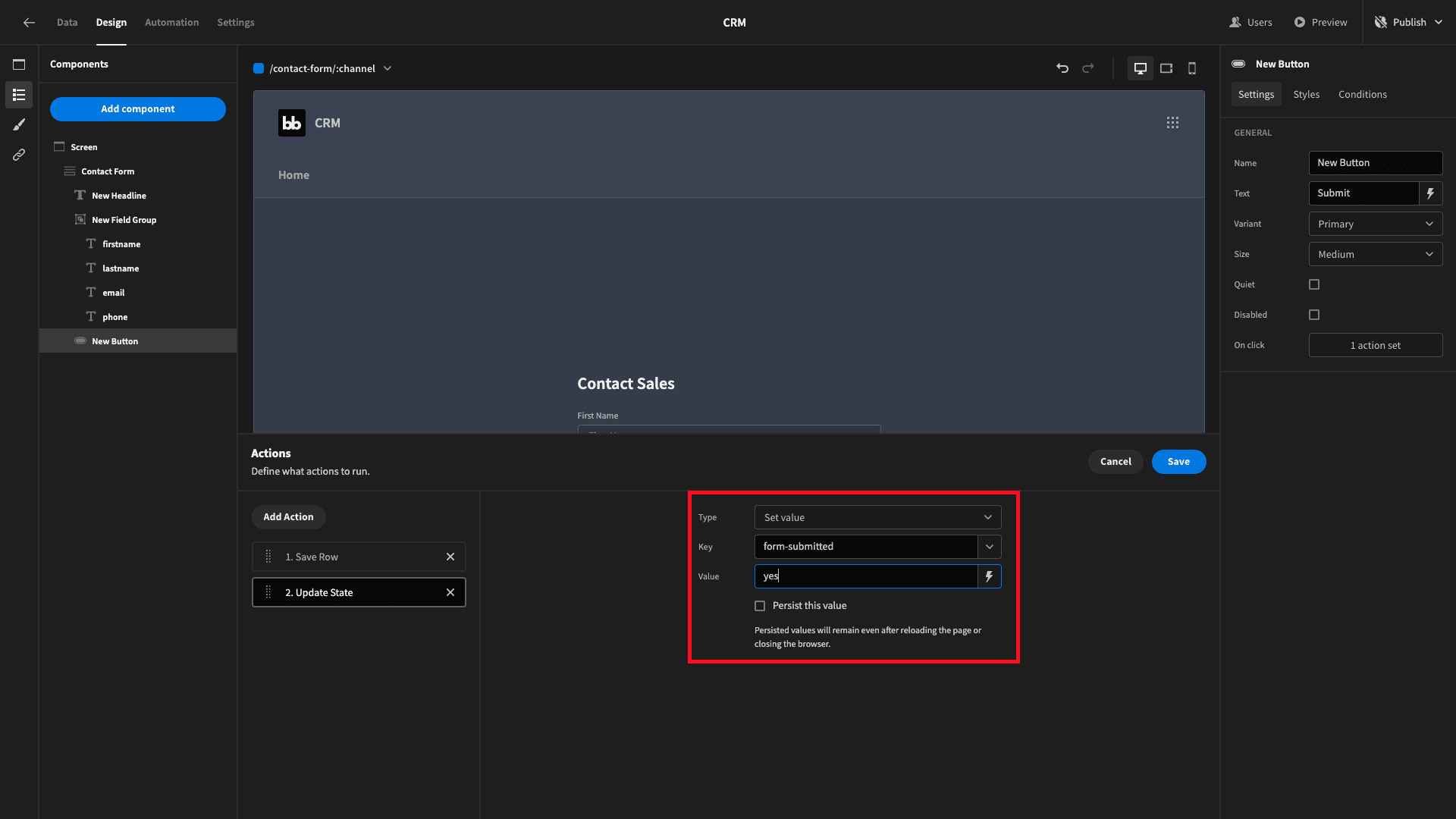The image size is (1456, 819).
Task: Switch to mobile preview icon
Action: [1192, 68]
